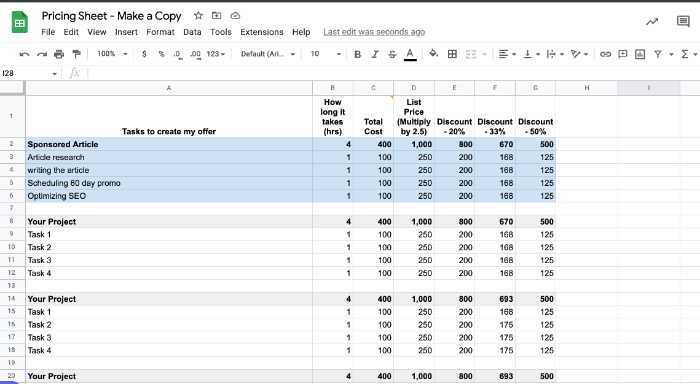Image resolution: width=700 pixels, height=384 pixels.
Task: Click the Functions sigma icon
Action: (685, 54)
